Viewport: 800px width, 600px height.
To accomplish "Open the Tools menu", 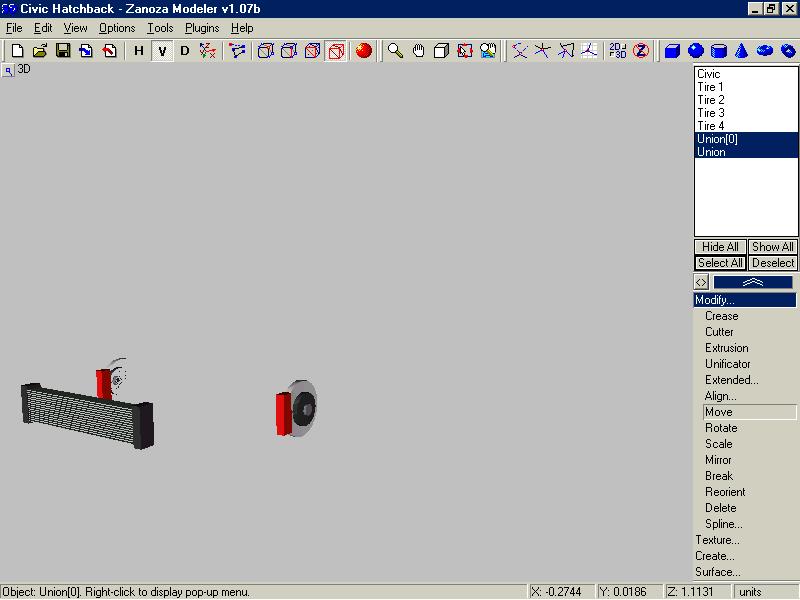I will 160,28.
